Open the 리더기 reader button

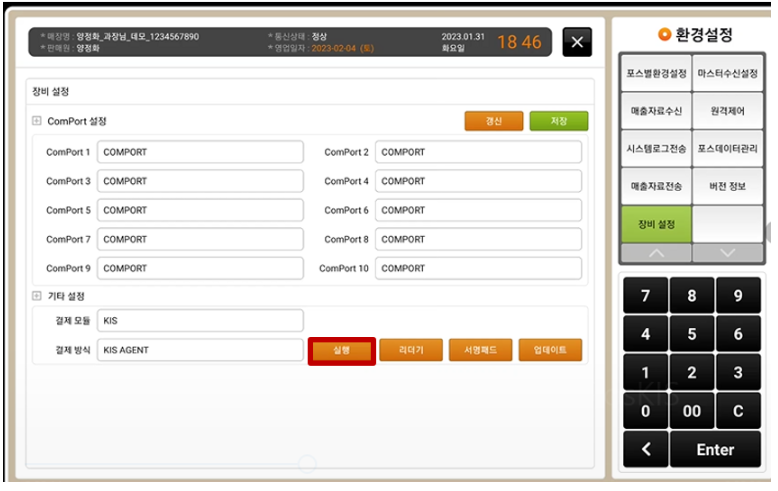411,351
